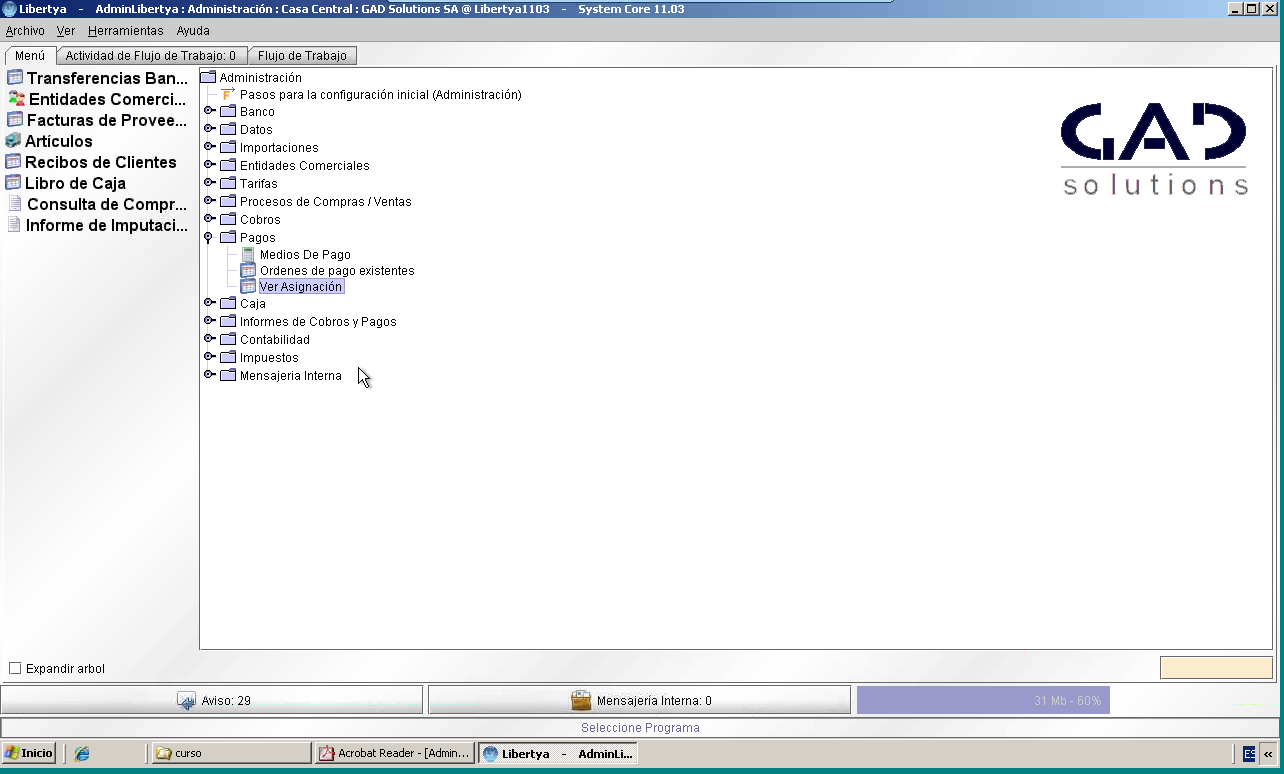Click the Datos folder icon

click(228, 130)
